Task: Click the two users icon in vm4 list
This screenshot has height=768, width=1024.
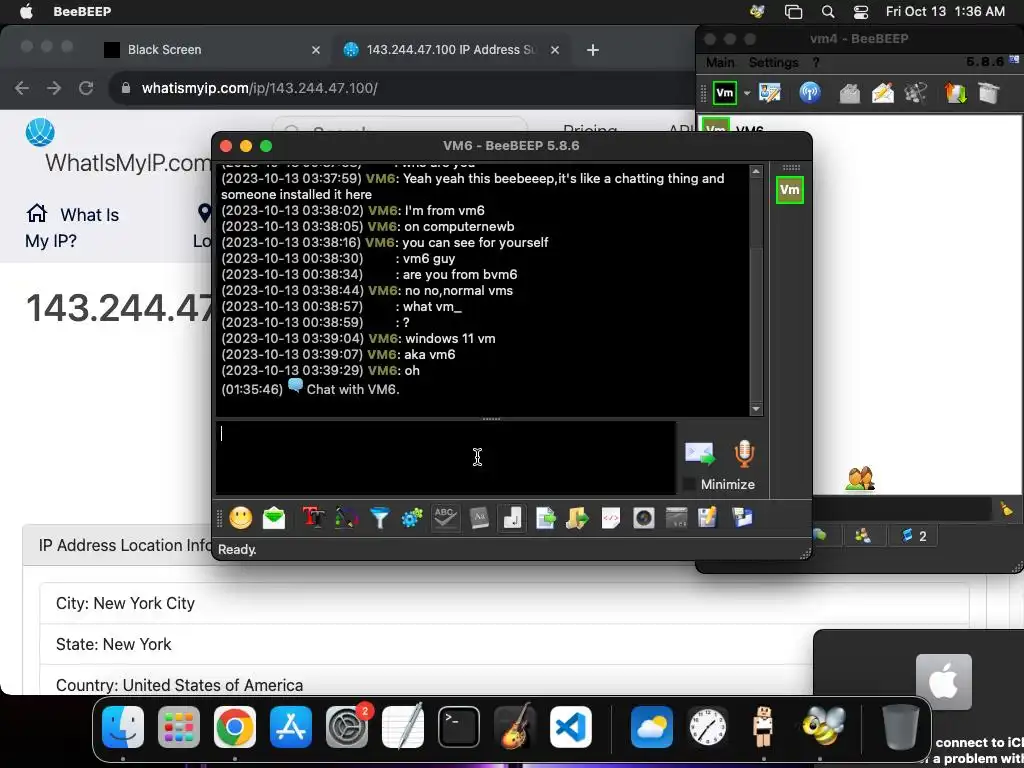Action: pyautogui.click(x=860, y=479)
